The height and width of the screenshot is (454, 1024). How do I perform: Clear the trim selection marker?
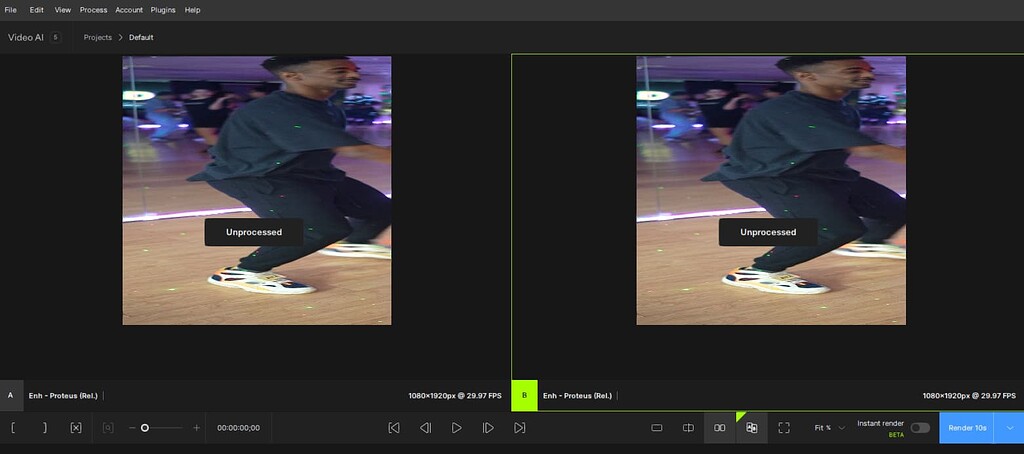pyautogui.click(x=76, y=428)
